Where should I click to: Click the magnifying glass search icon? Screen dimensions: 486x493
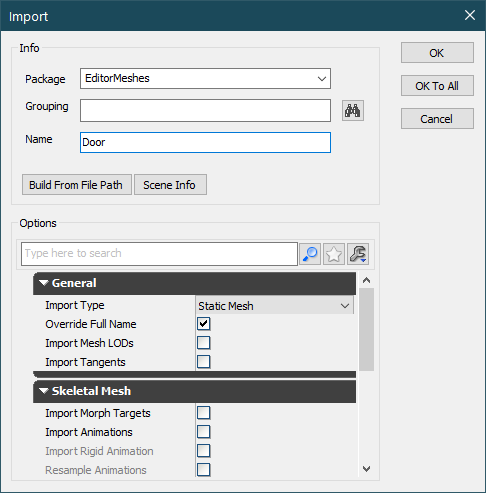[310, 254]
